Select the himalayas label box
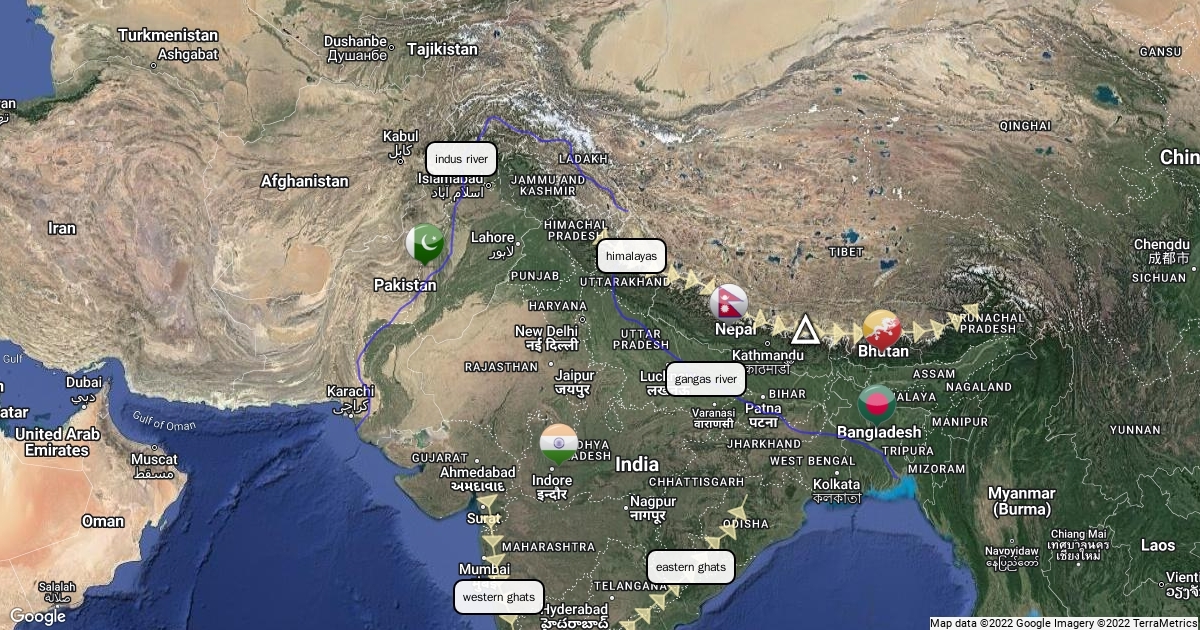1200x630 pixels. tap(631, 257)
